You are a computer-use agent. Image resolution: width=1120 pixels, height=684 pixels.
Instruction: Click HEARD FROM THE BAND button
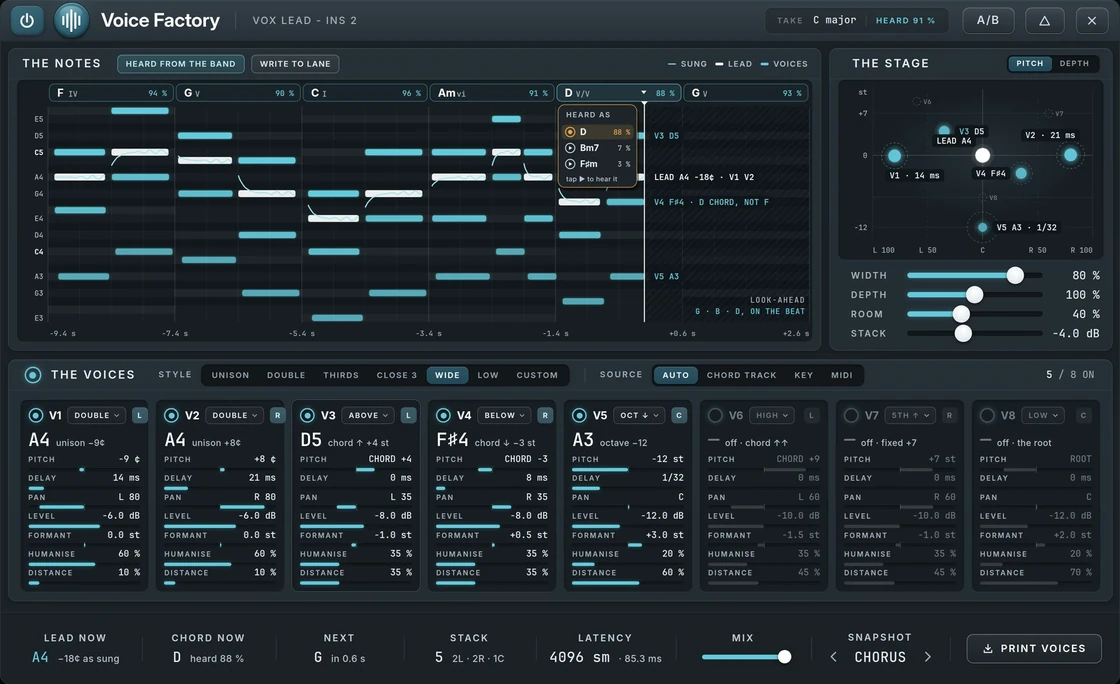[x=181, y=64]
